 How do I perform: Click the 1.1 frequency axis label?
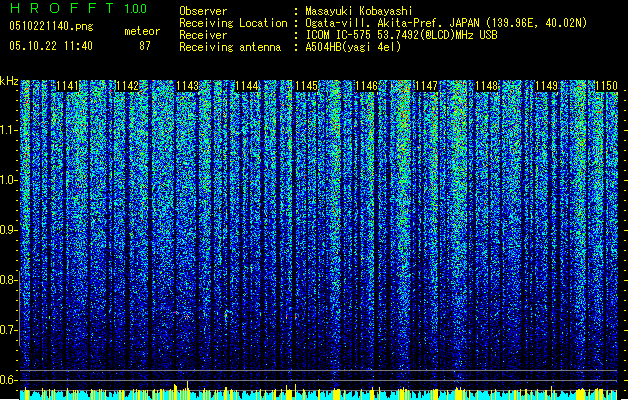[9, 130]
